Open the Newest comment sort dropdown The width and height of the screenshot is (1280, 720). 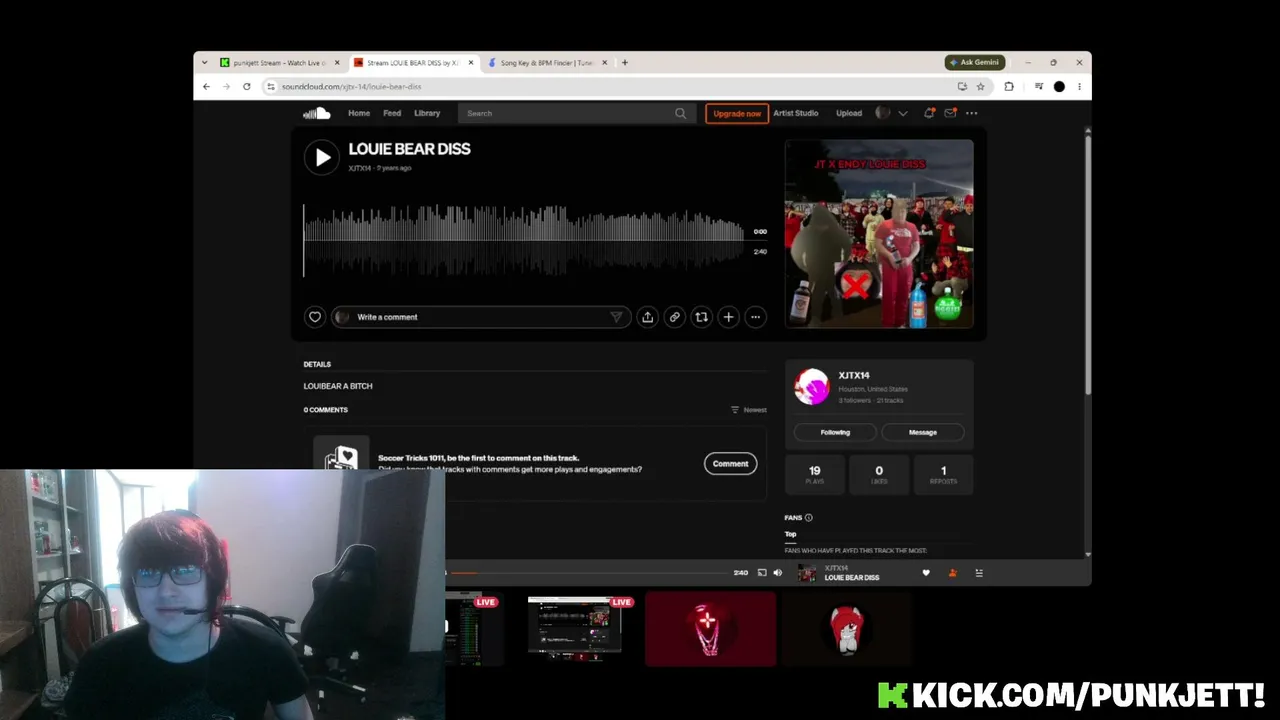(x=749, y=410)
